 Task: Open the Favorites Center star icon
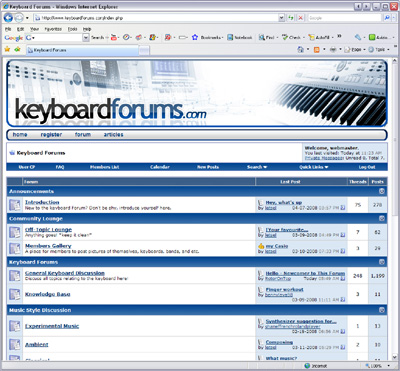point(7,49)
